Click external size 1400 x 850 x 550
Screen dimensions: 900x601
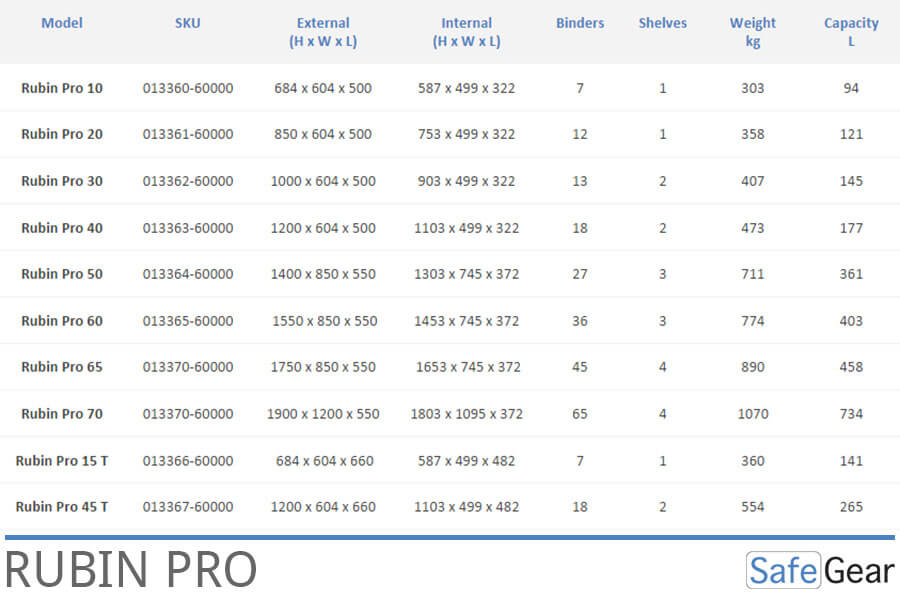pos(323,274)
